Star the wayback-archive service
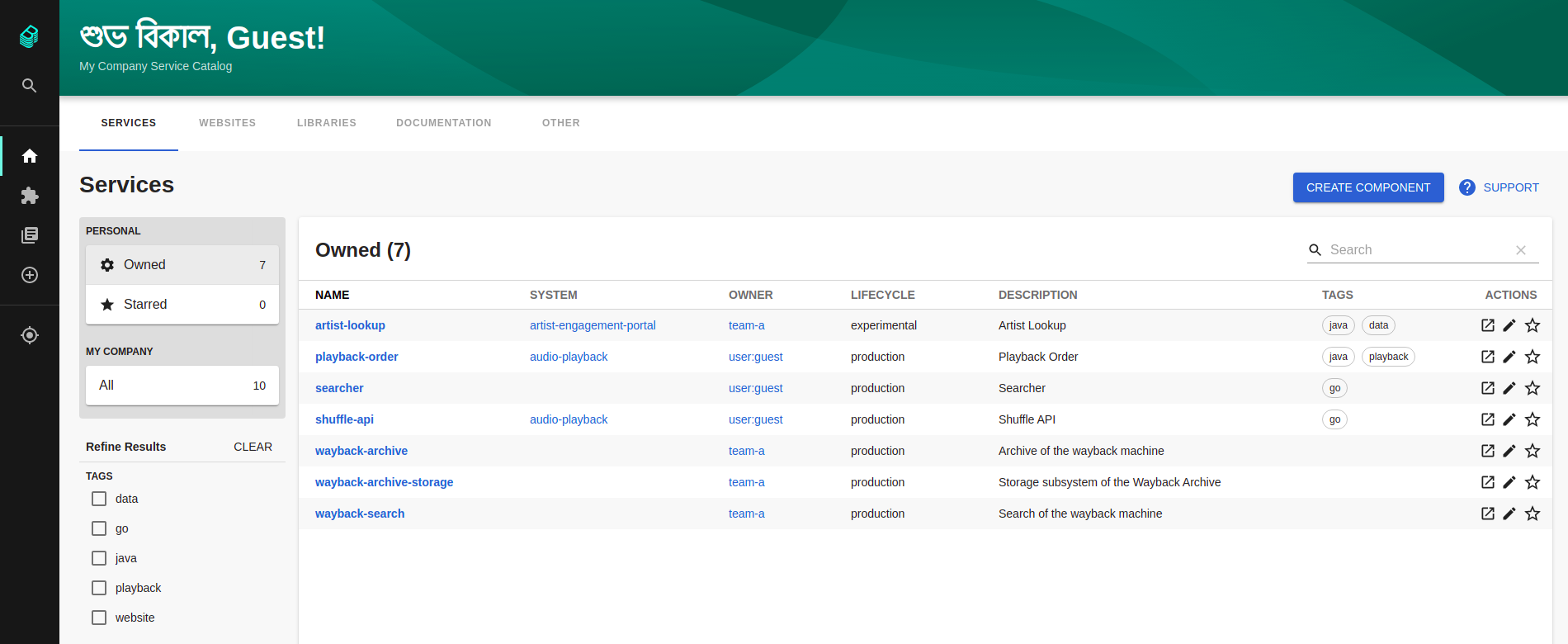 point(1533,451)
